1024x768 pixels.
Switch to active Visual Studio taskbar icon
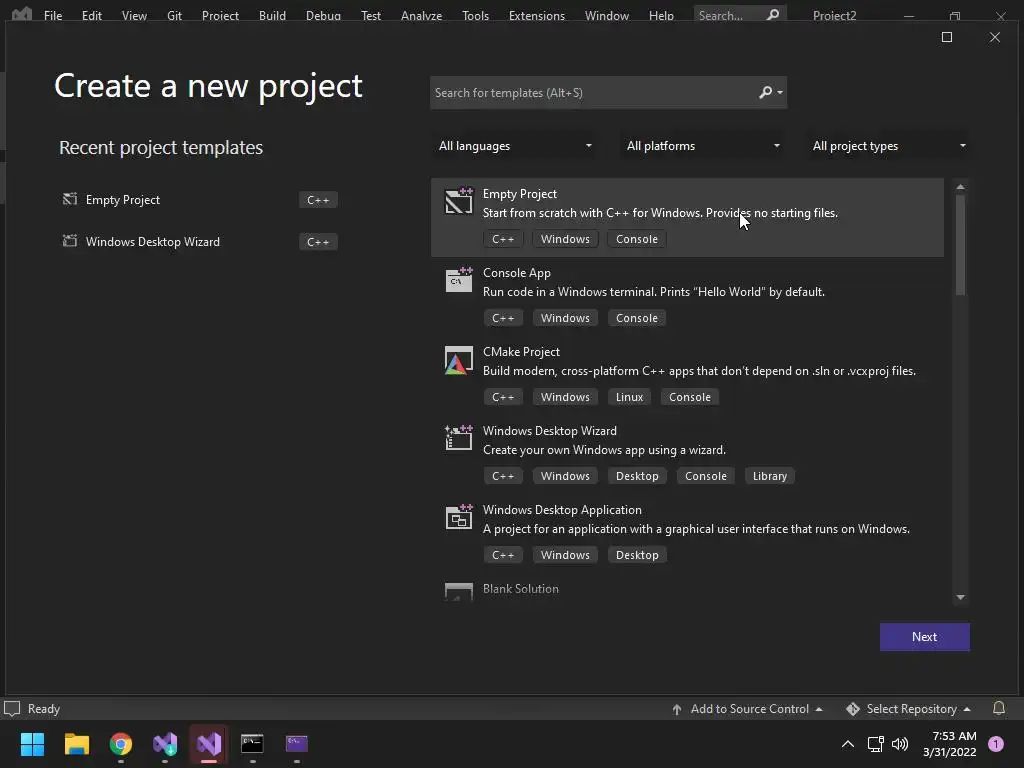tap(209, 744)
